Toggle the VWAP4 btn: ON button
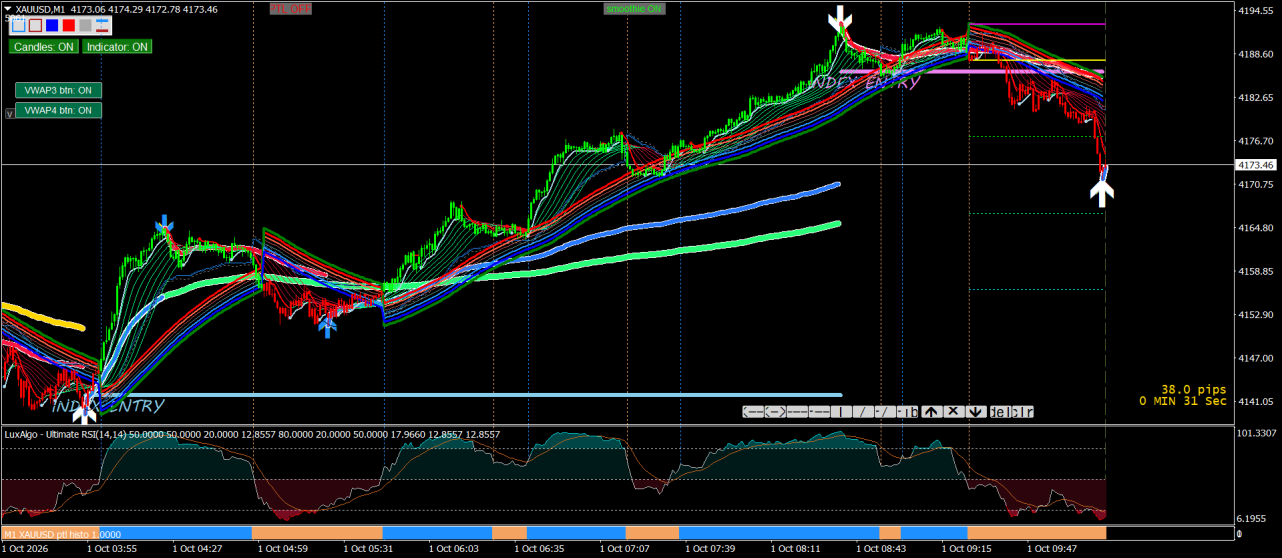The image size is (1282, 558). coord(58,110)
